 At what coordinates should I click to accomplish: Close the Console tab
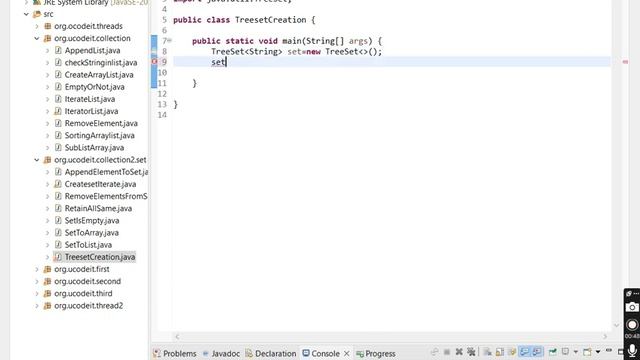347,353
